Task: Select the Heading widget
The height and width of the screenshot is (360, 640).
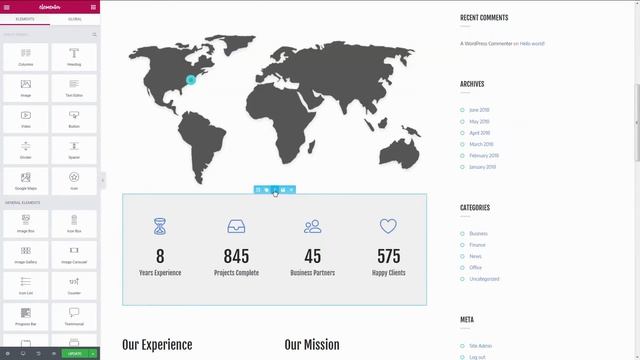Action: point(74,57)
